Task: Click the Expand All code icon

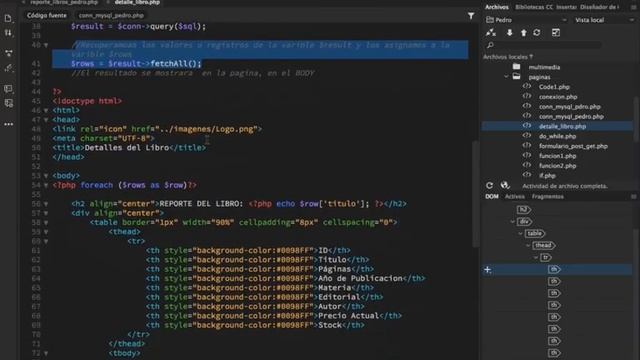Action: pos(8,53)
